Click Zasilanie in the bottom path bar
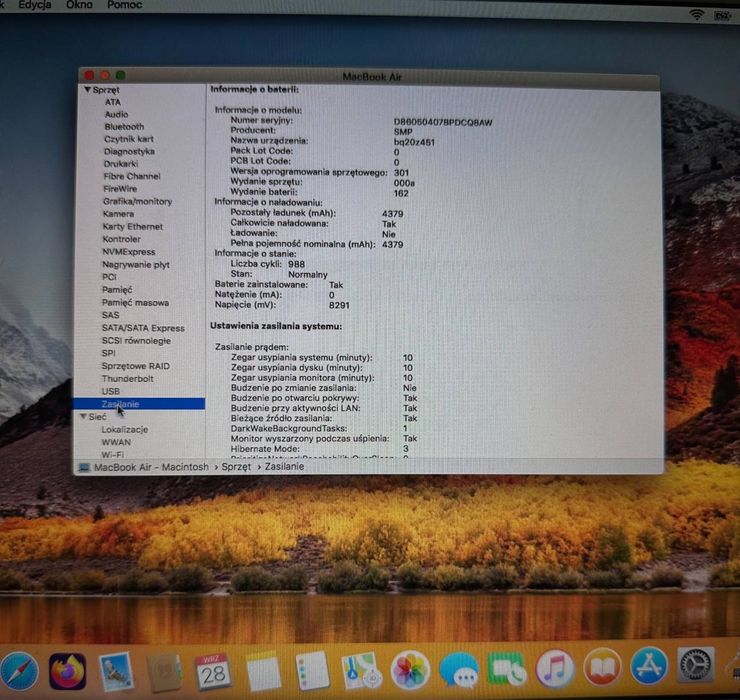Image resolution: width=740 pixels, height=700 pixels. pyautogui.click(x=284, y=466)
